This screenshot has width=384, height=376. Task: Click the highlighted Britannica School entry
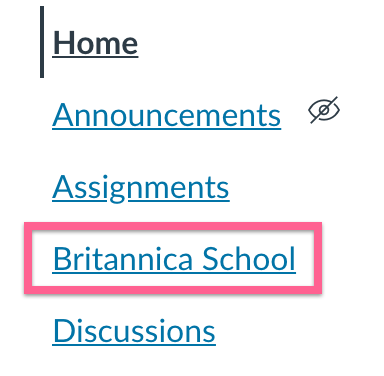174,259
